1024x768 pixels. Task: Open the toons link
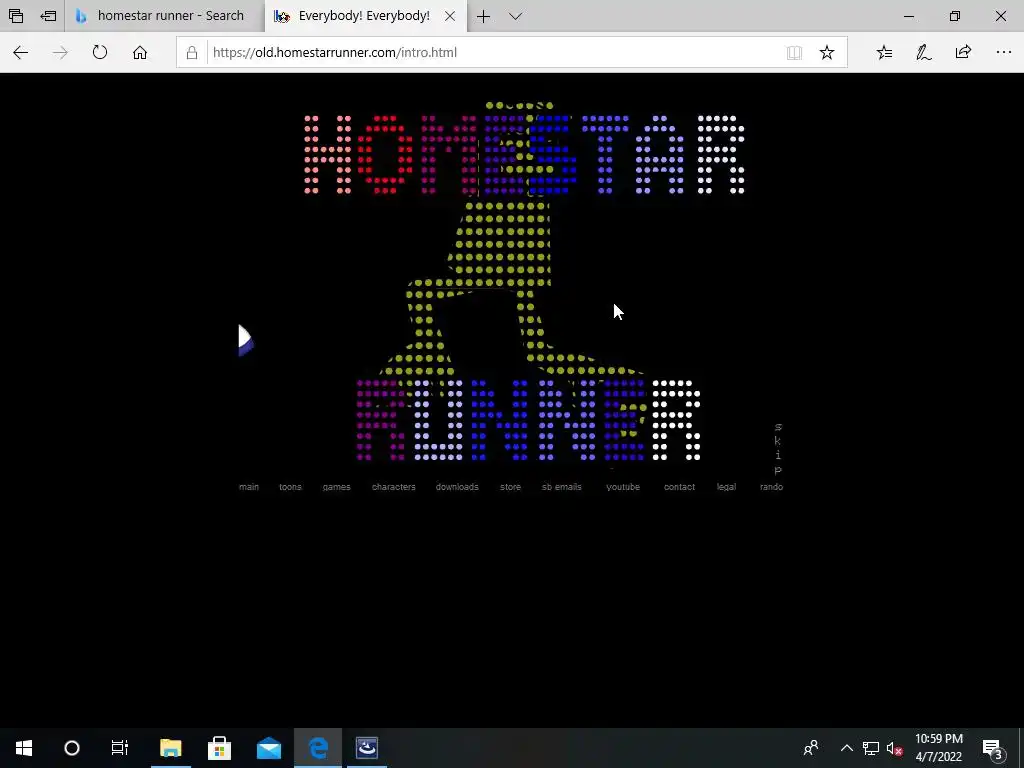click(x=290, y=487)
